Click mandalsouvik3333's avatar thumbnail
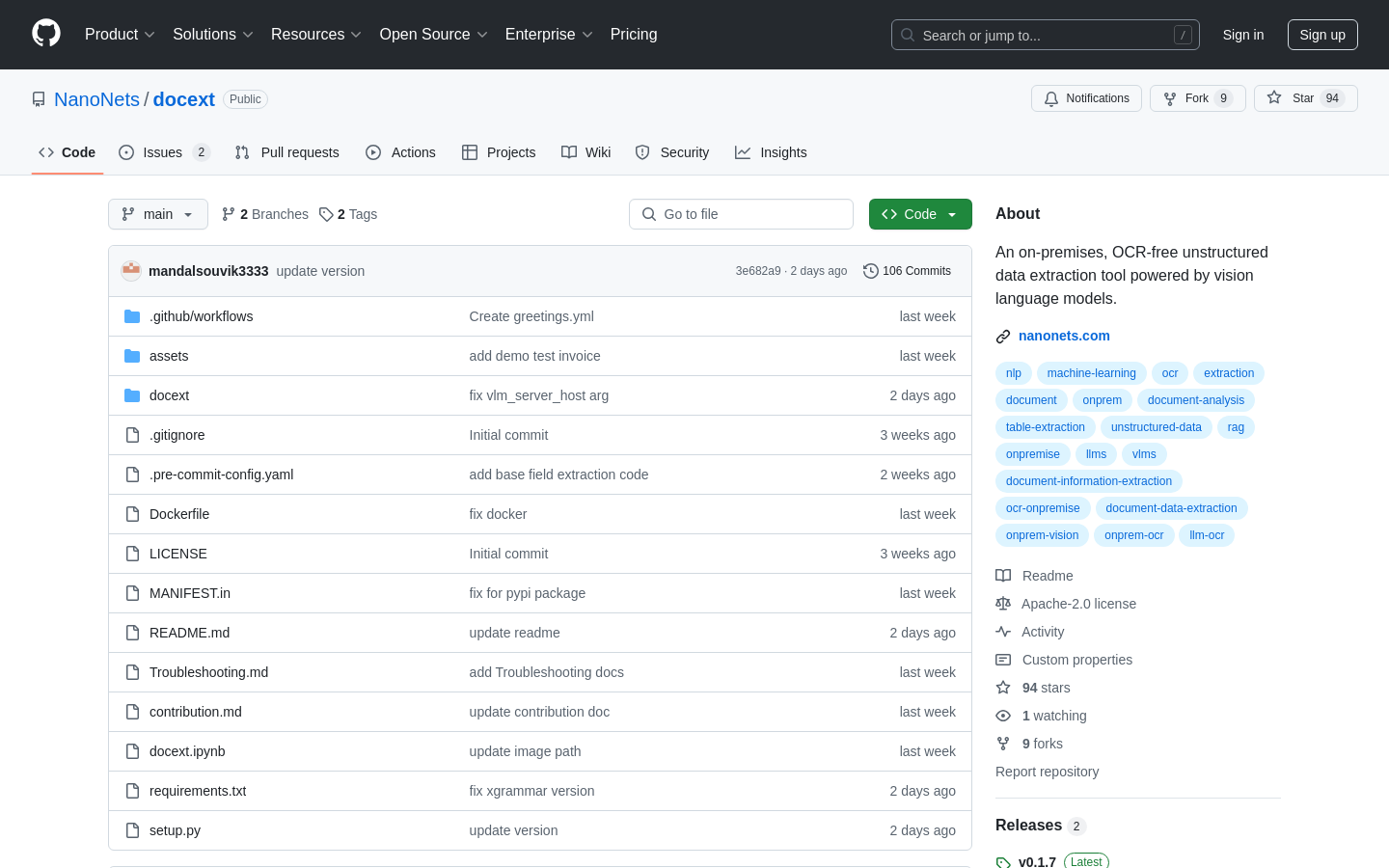 point(131,271)
